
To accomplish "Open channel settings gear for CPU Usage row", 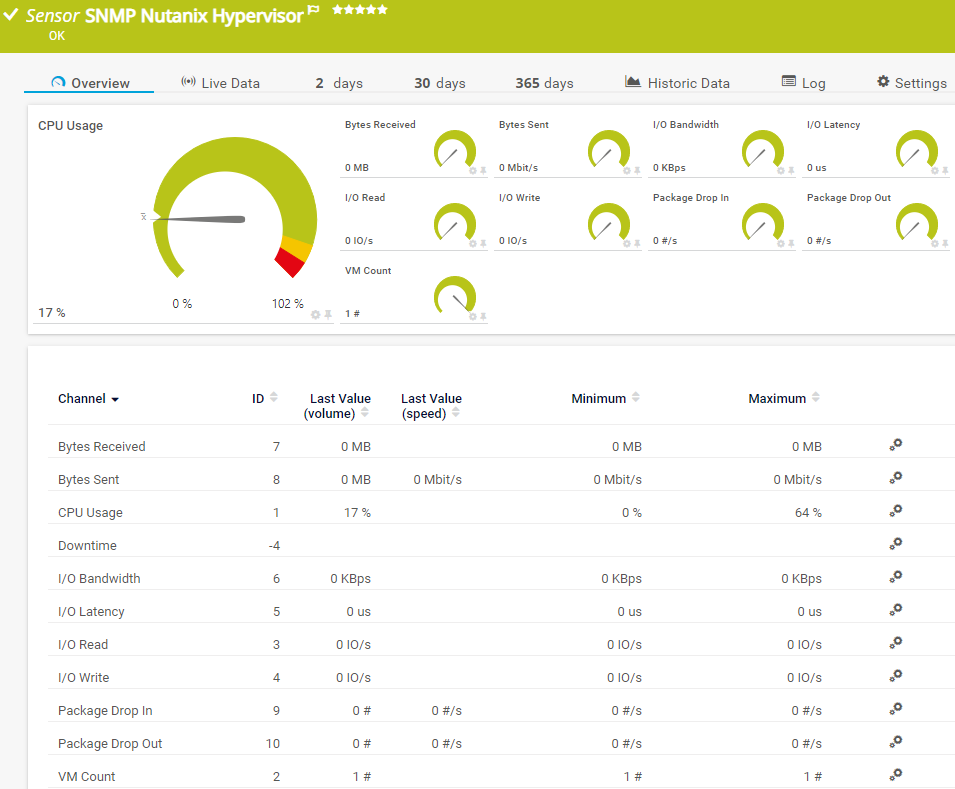I will click(896, 511).
